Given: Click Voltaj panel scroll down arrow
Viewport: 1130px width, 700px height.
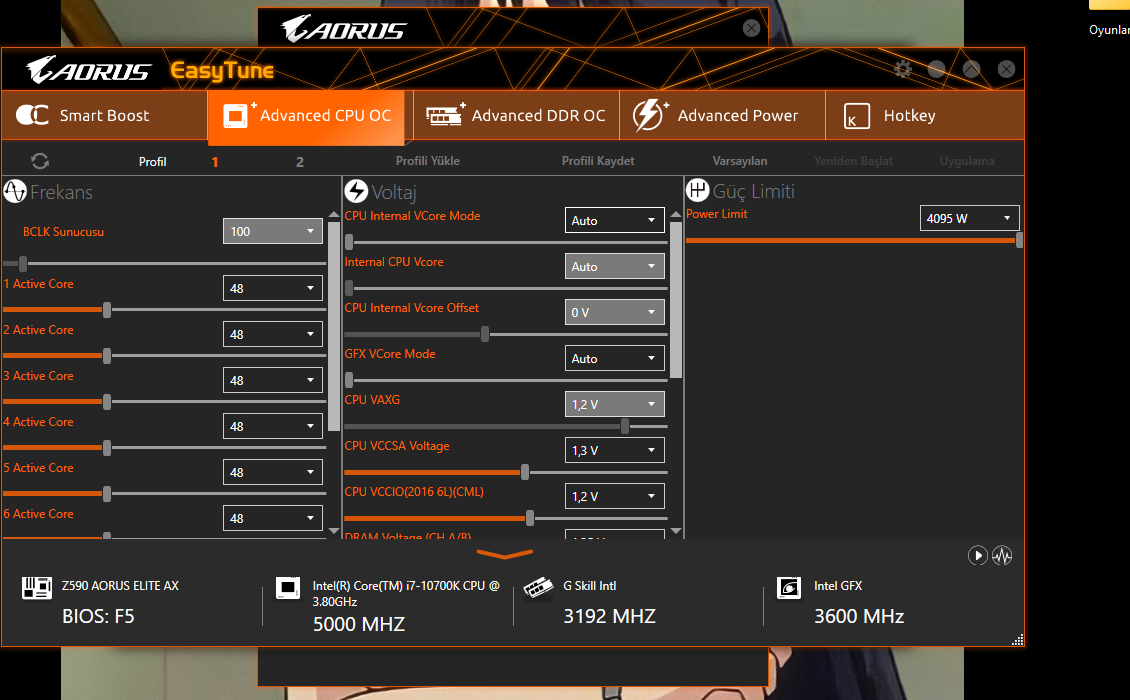Looking at the screenshot, I should tap(675, 531).
